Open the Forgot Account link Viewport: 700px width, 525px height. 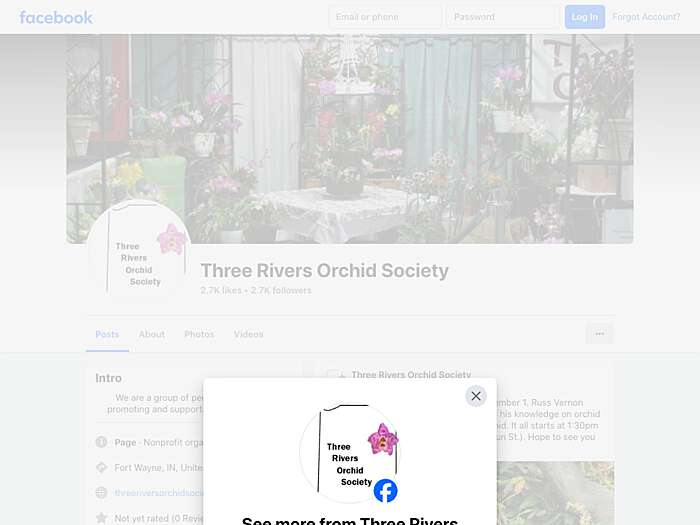pos(646,17)
